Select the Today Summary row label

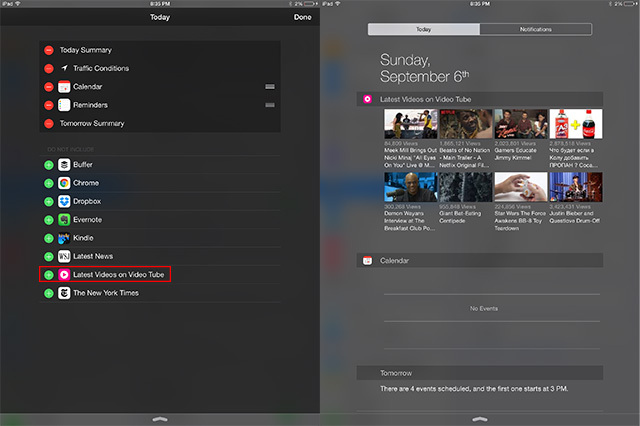click(86, 50)
